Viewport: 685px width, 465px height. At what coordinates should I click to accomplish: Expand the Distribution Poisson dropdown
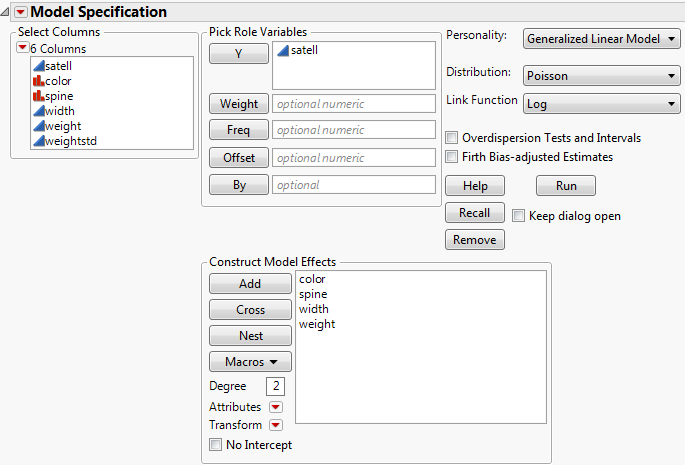pos(602,76)
